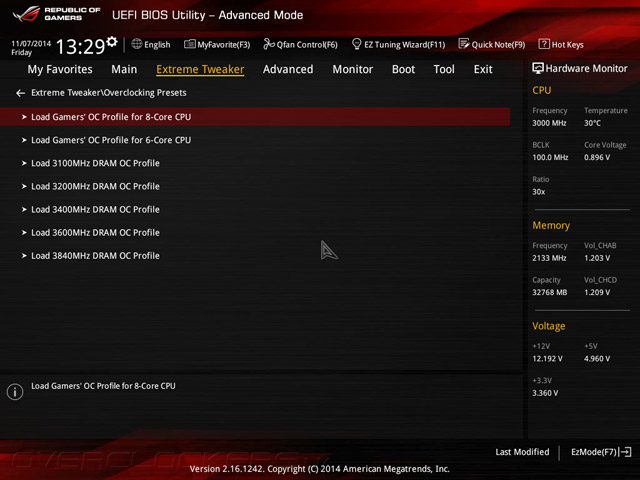Click the EZ Tuning Wizard lightbulb icon
The image size is (640, 480).
coord(356,44)
